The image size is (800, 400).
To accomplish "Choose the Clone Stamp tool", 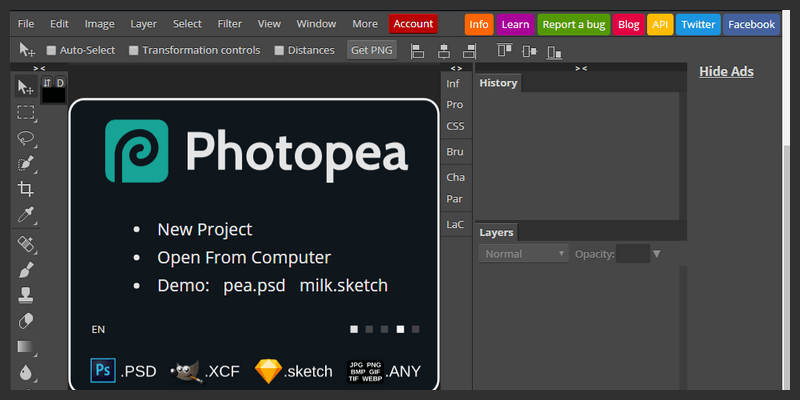I will [x=26, y=295].
